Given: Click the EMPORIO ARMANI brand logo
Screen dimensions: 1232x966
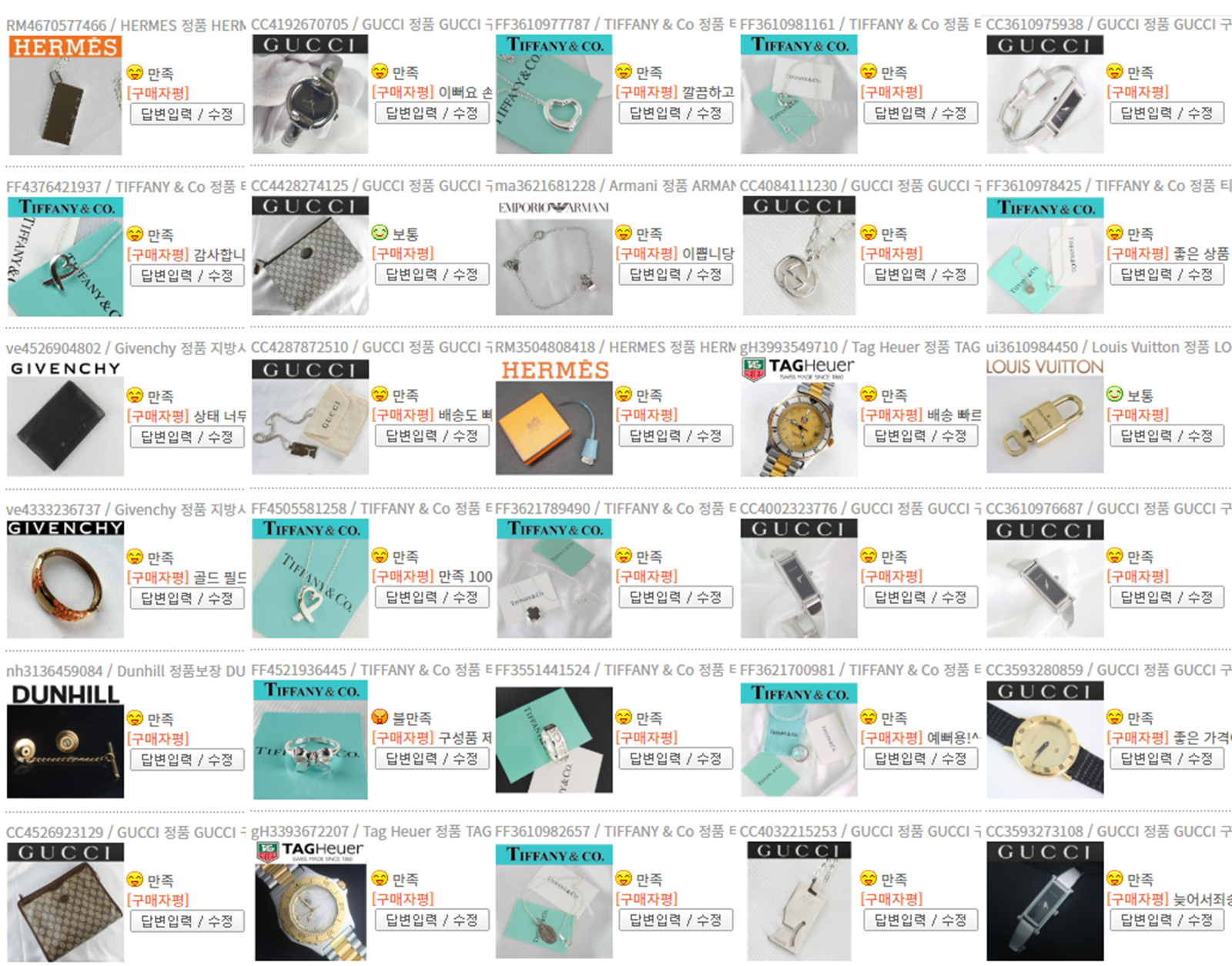Looking at the screenshot, I should (553, 207).
